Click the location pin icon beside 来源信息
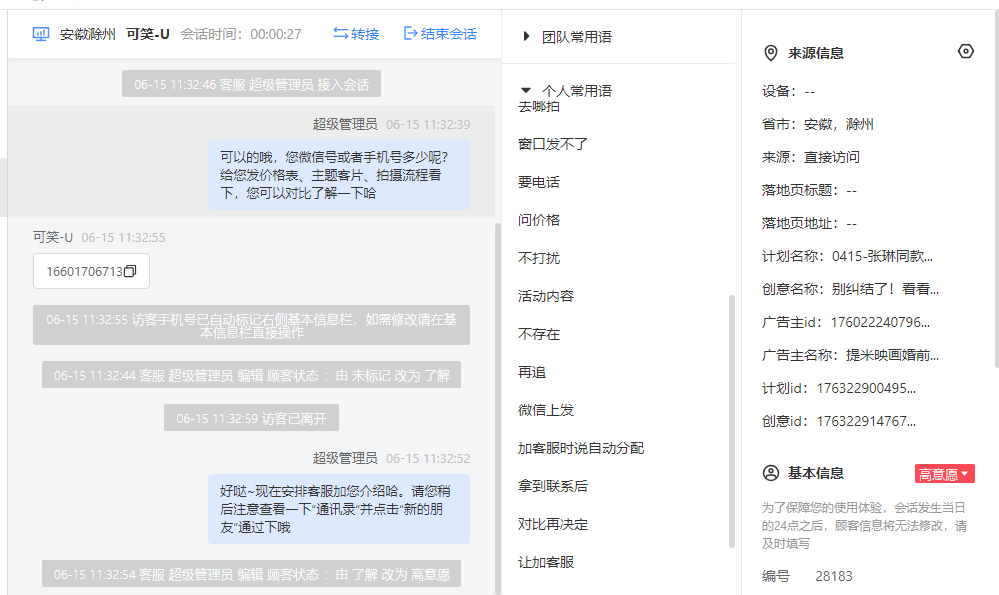This screenshot has width=999, height=595. click(x=771, y=53)
